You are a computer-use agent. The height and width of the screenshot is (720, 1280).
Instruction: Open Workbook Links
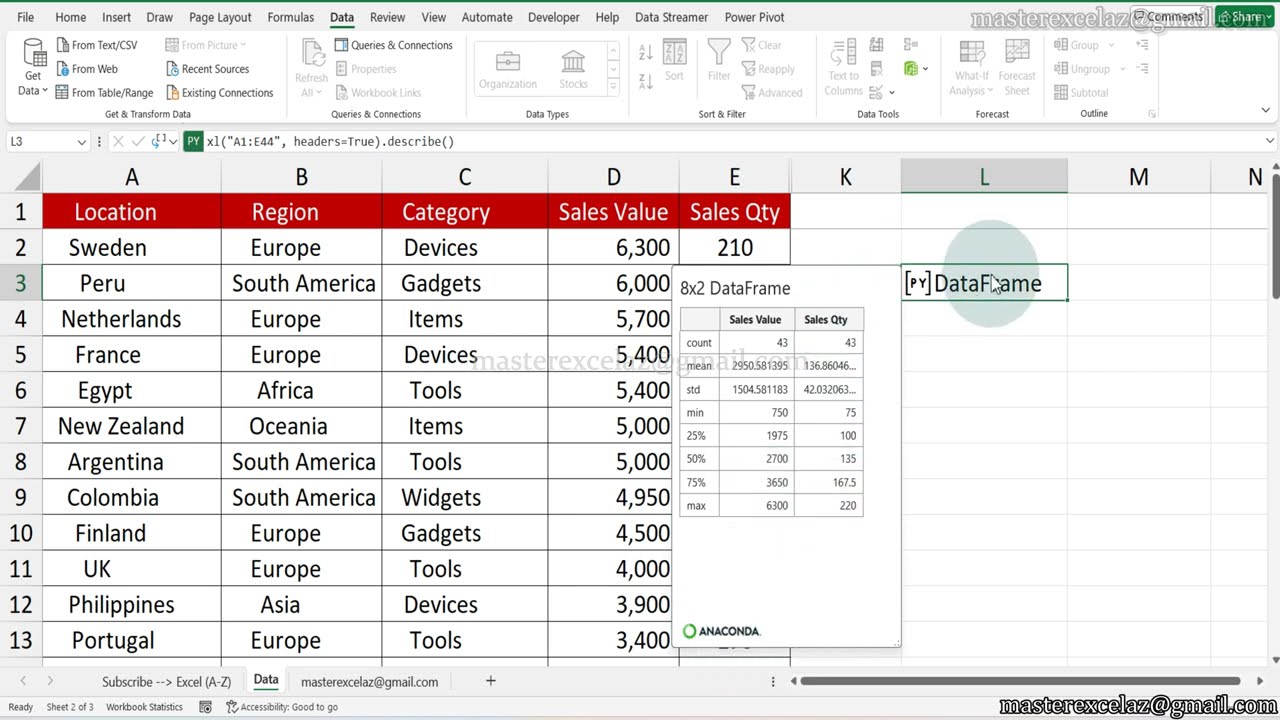pos(377,93)
